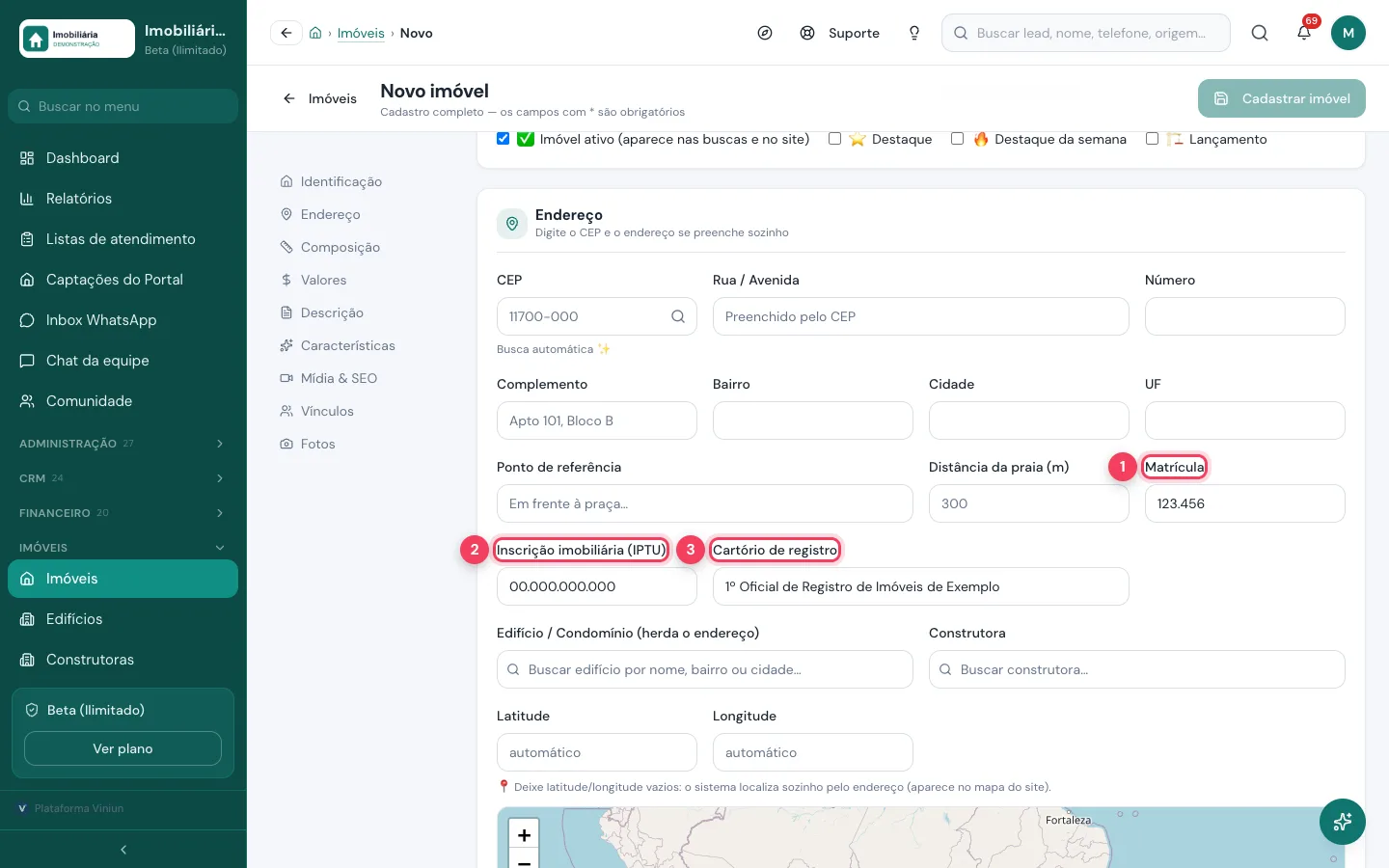This screenshot has width=1389, height=868.
Task: Enable the Lançamento checkbox
Action: pos(1152,139)
